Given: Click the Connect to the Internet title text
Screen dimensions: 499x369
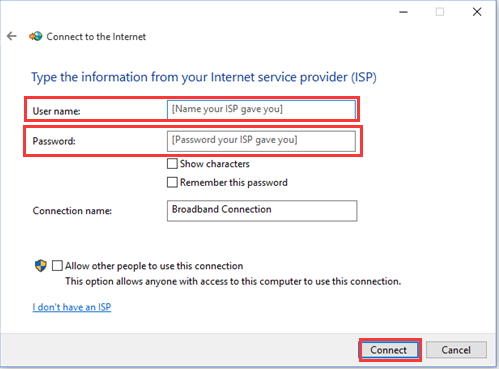Looking at the screenshot, I should point(96,36).
